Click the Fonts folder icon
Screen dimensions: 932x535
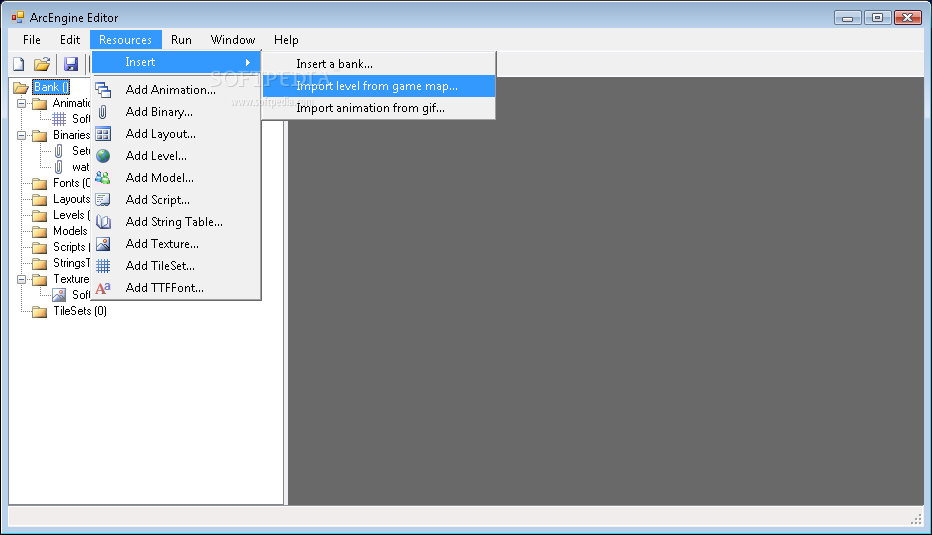click(40, 183)
